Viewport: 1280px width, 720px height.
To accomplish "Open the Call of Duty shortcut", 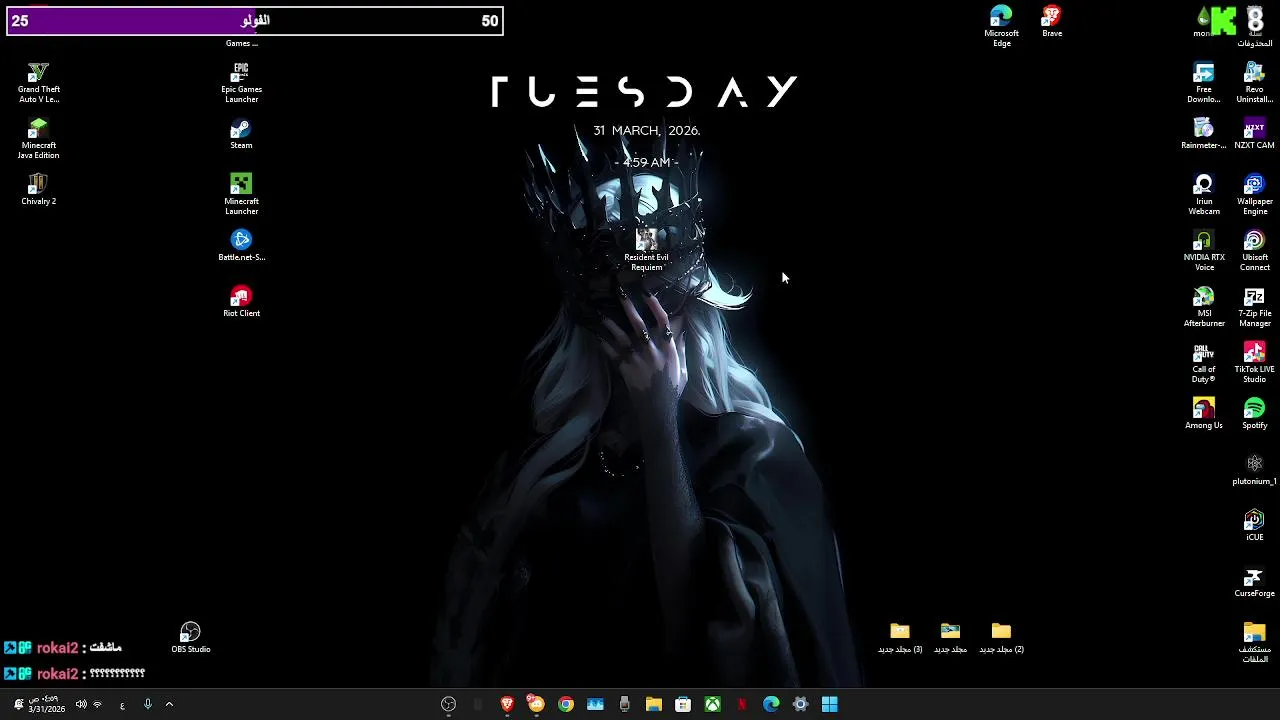I will [1203, 362].
